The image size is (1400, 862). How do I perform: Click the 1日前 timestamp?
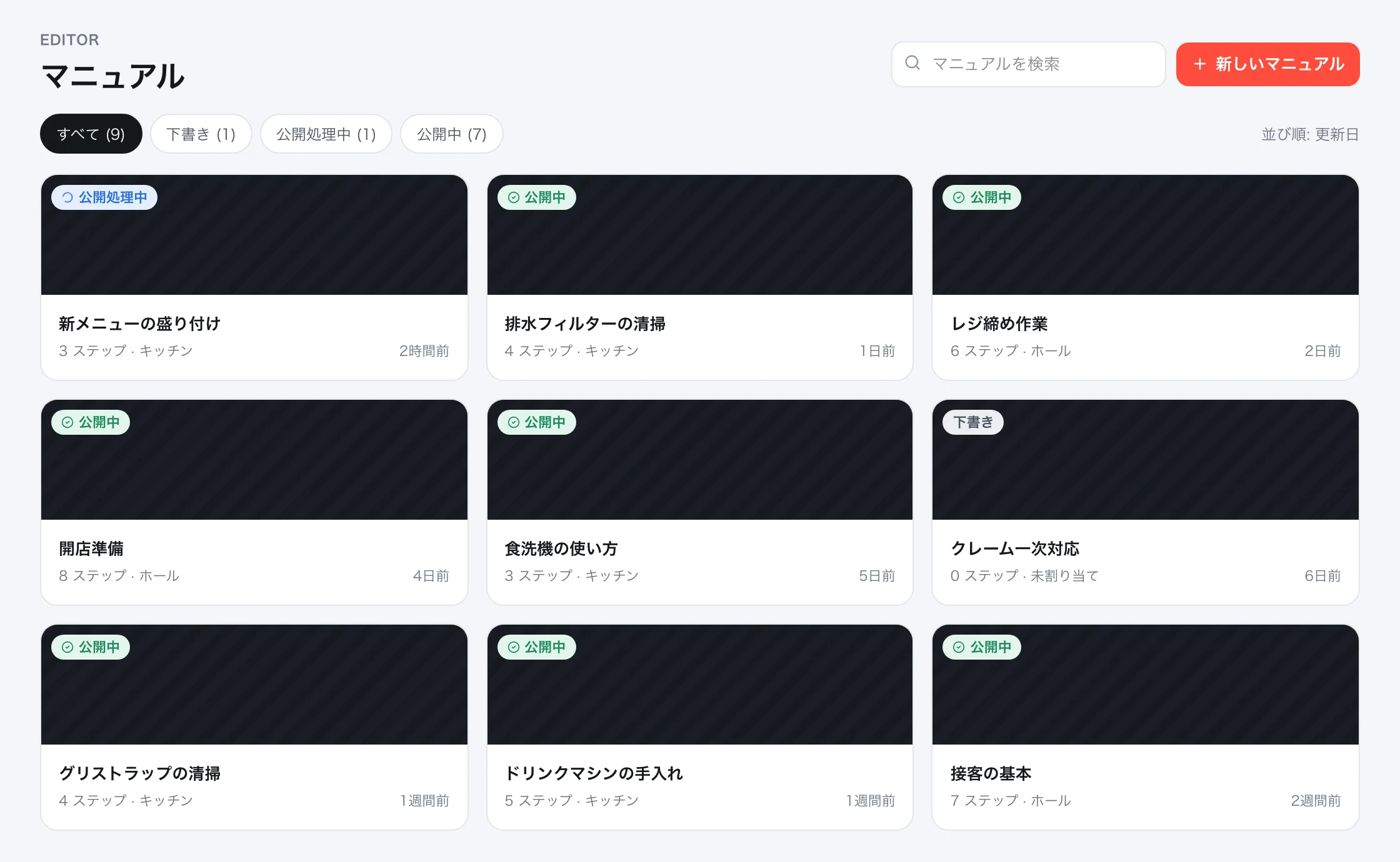pyautogui.click(x=877, y=351)
